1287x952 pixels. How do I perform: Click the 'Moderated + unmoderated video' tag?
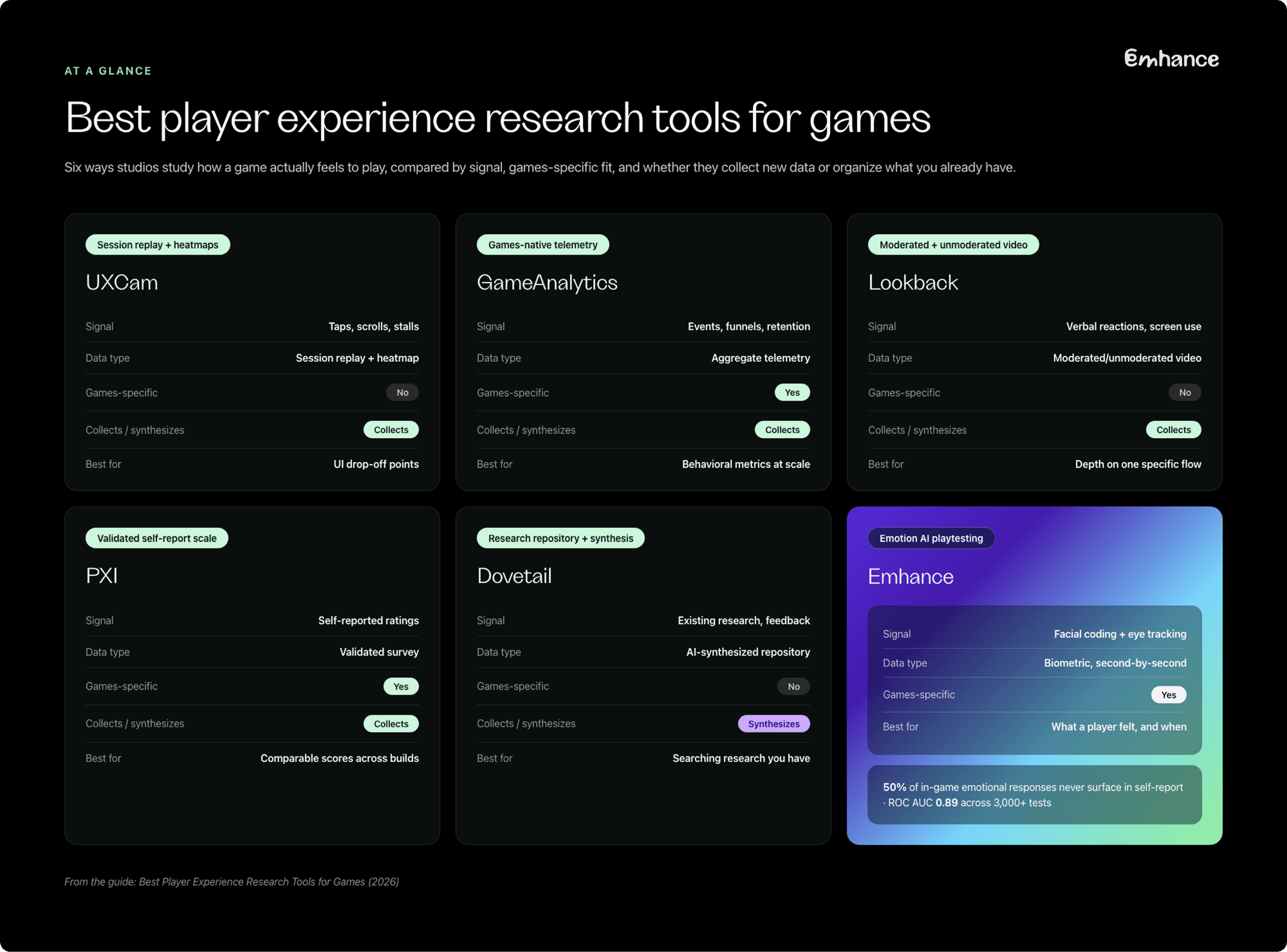click(x=953, y=244)
